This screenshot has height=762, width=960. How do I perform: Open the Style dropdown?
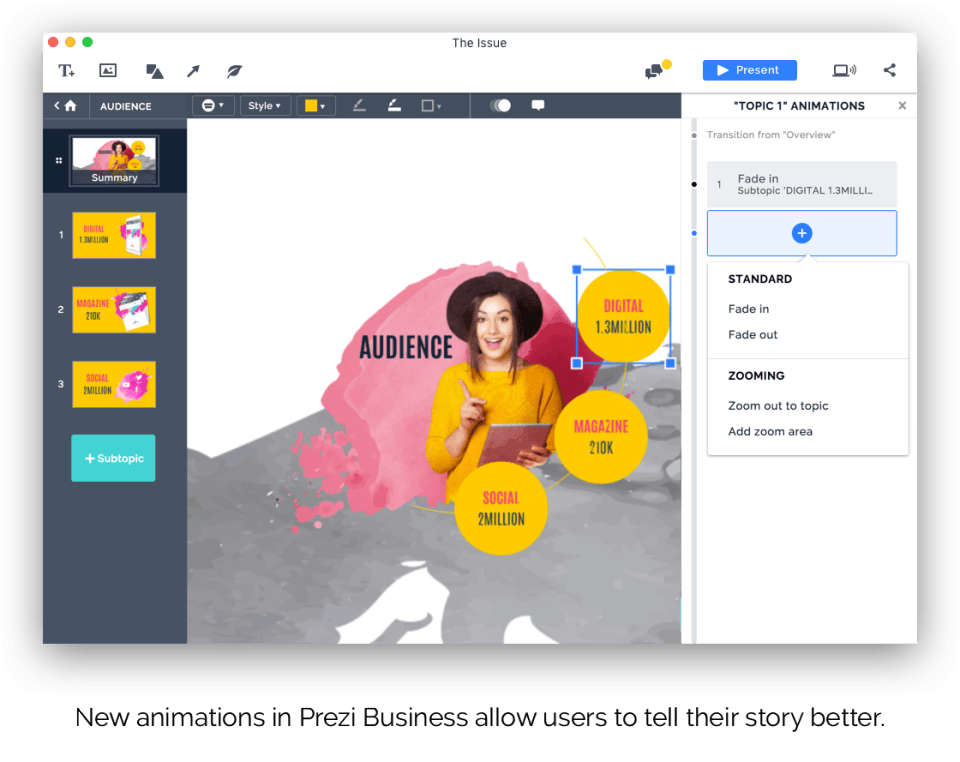(265, 105)
